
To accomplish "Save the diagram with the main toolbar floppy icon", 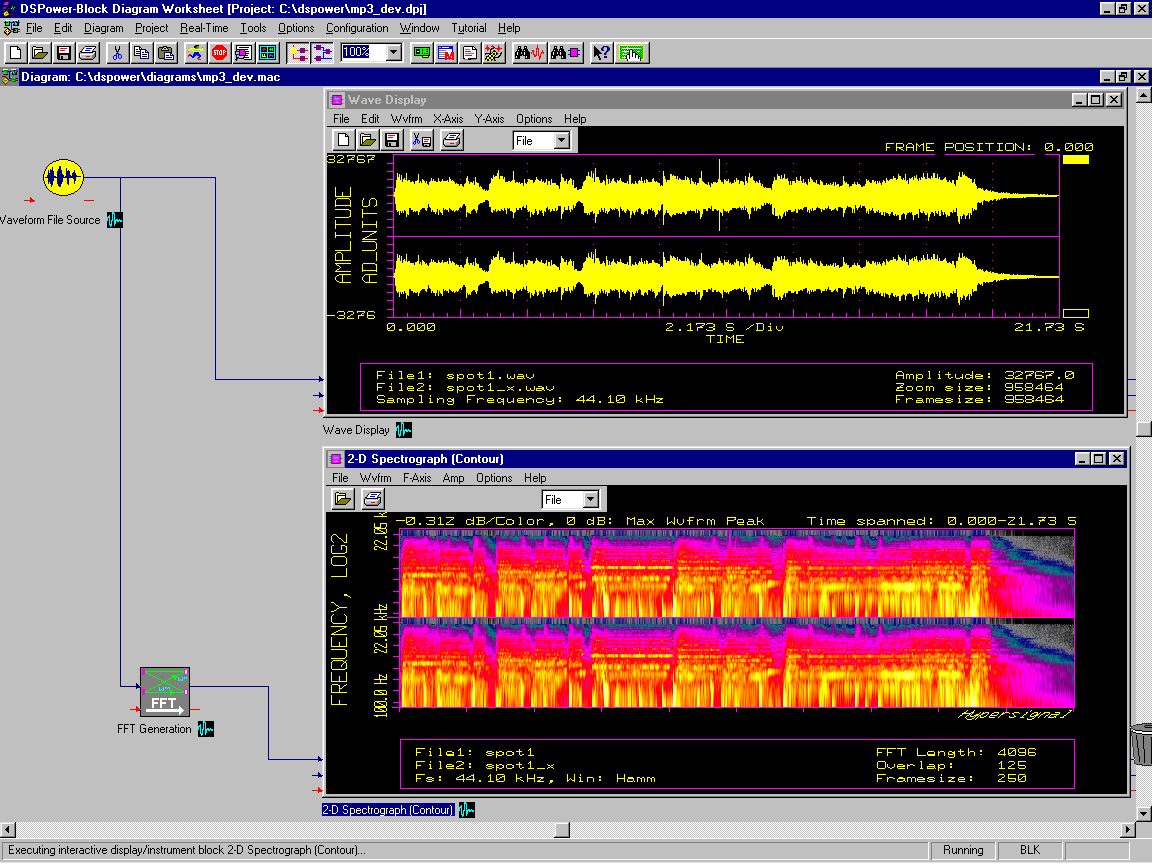I will [64, 53].
